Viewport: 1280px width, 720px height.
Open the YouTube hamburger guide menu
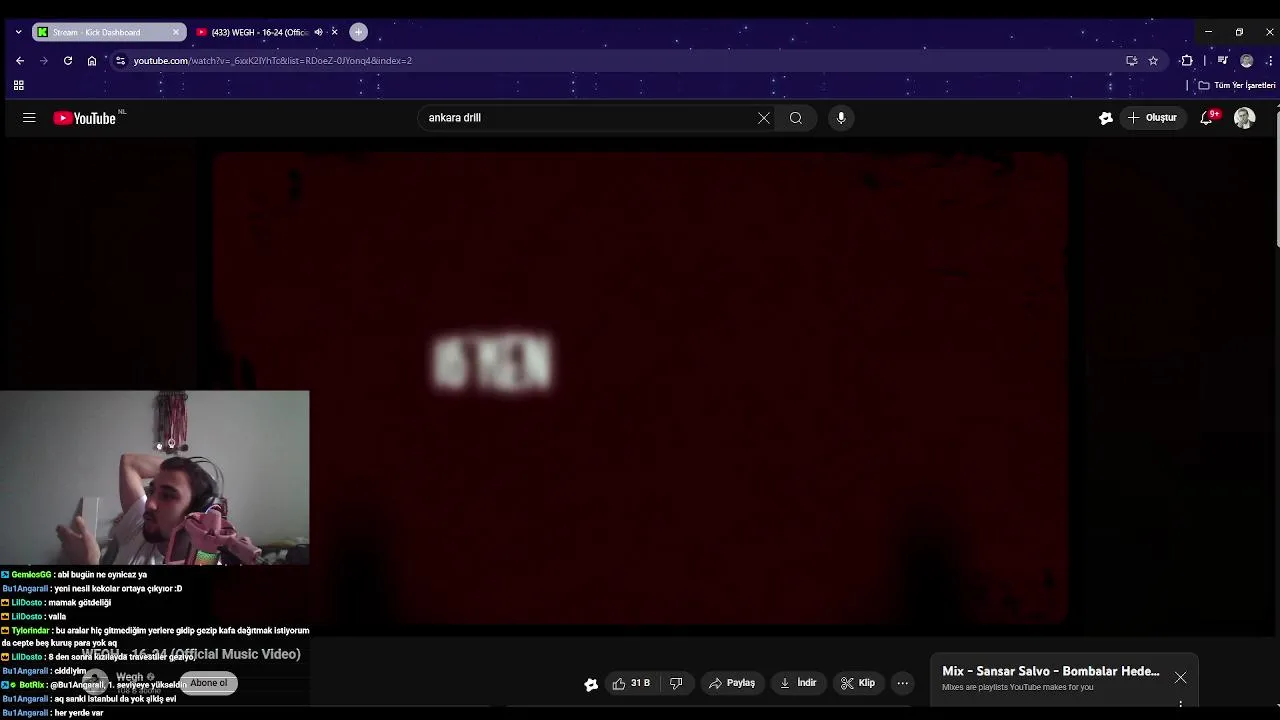point(29,118)
